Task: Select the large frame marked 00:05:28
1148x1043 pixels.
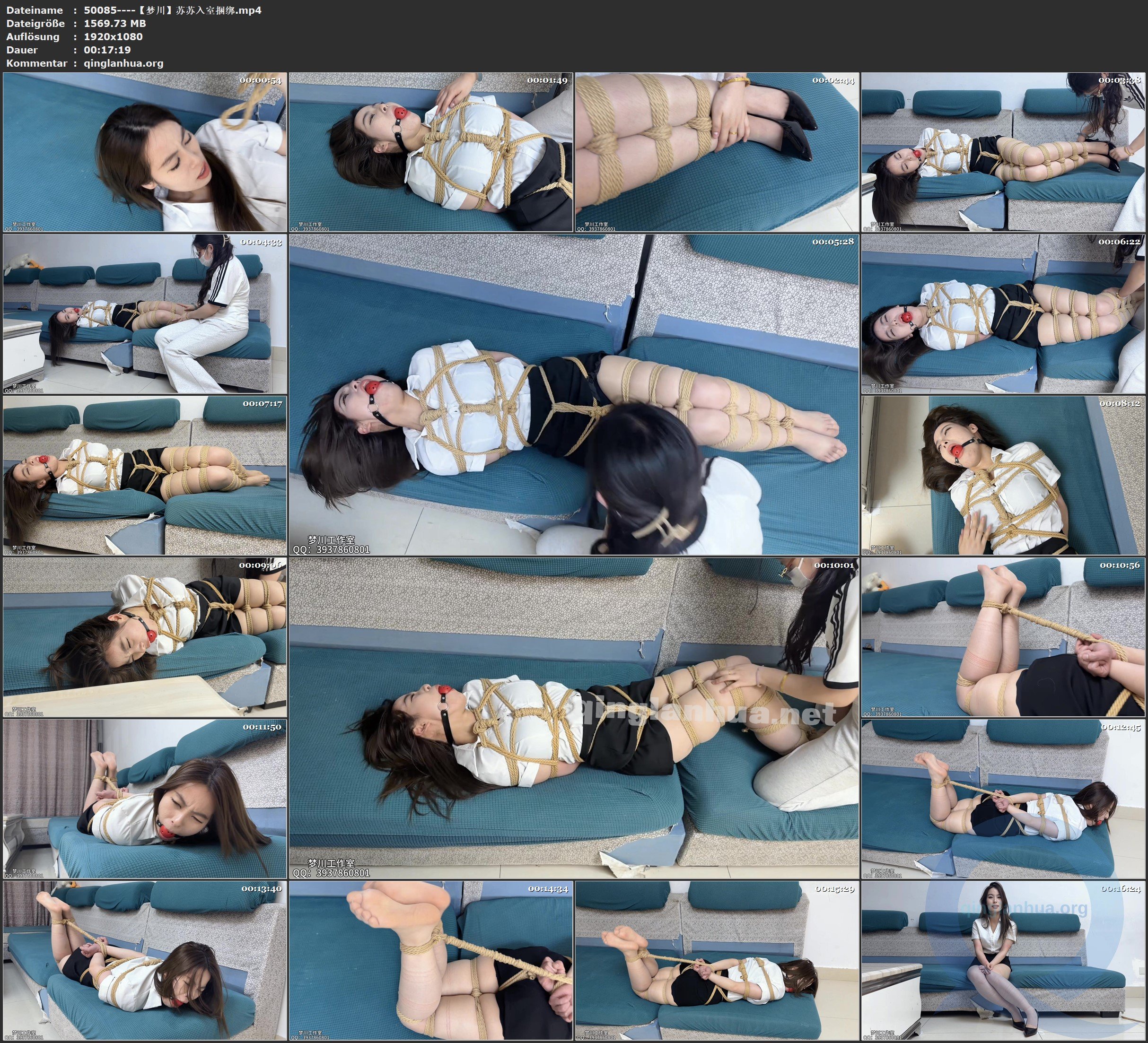Action: pyautogui.click(x=573, y=394)
